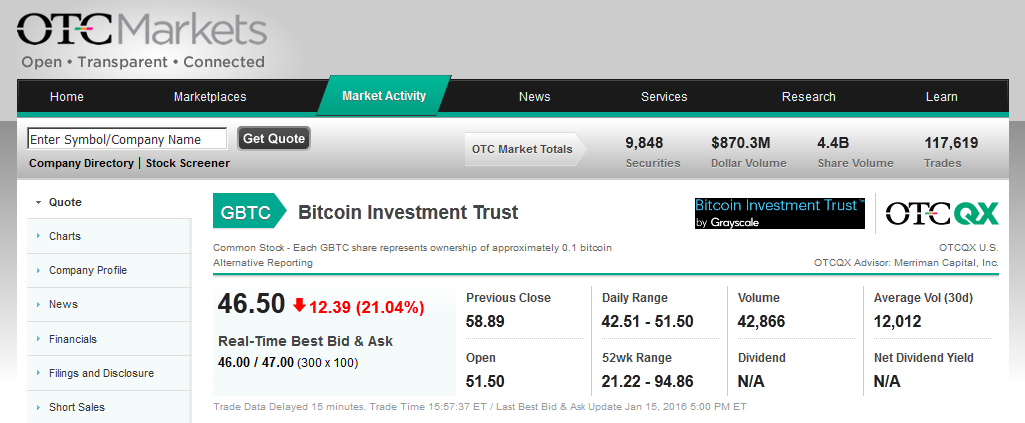Focus the Enter Symbol/Company Name field
Viewport: 1025px width, 423px height.
tap(127, 139)
